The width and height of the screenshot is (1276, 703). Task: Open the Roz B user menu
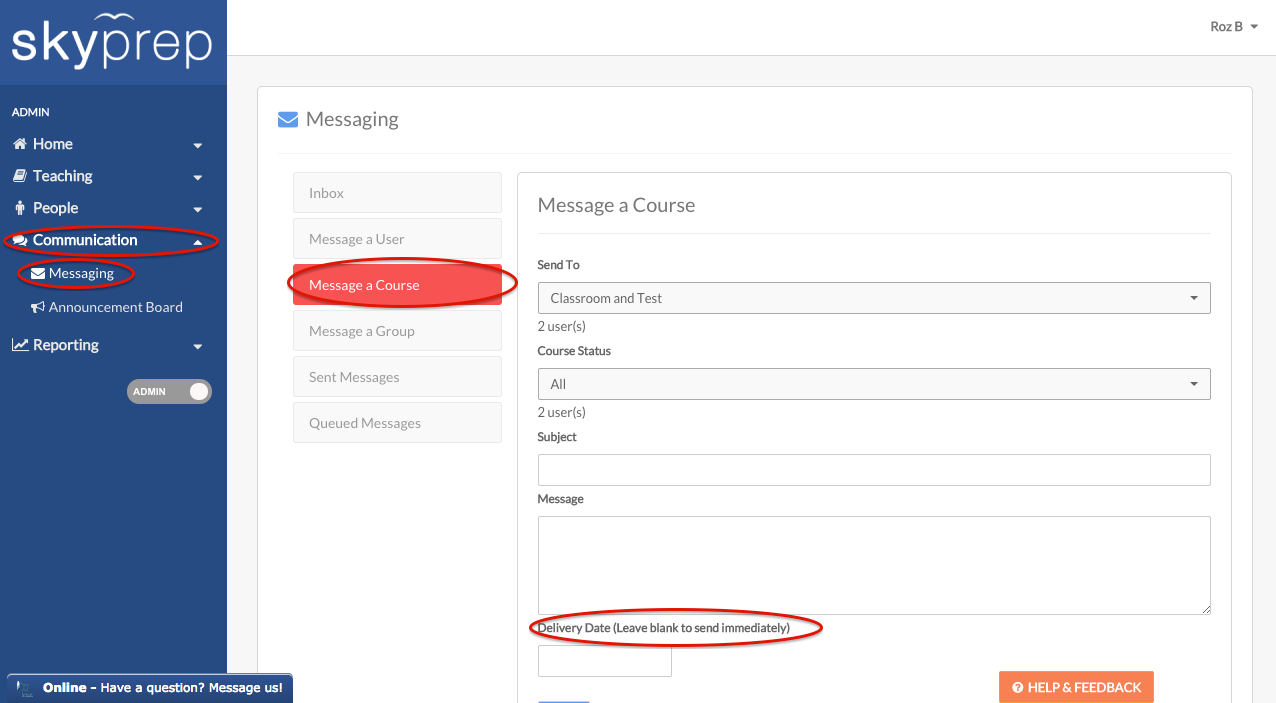1233,27
